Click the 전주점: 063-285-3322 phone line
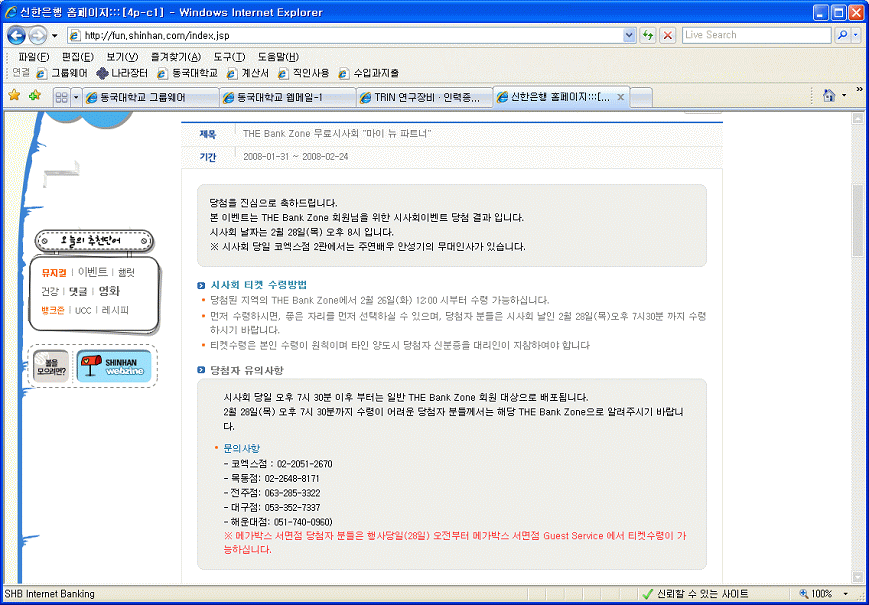The width and height of the screenshot is (869, 605). (272, 493)
